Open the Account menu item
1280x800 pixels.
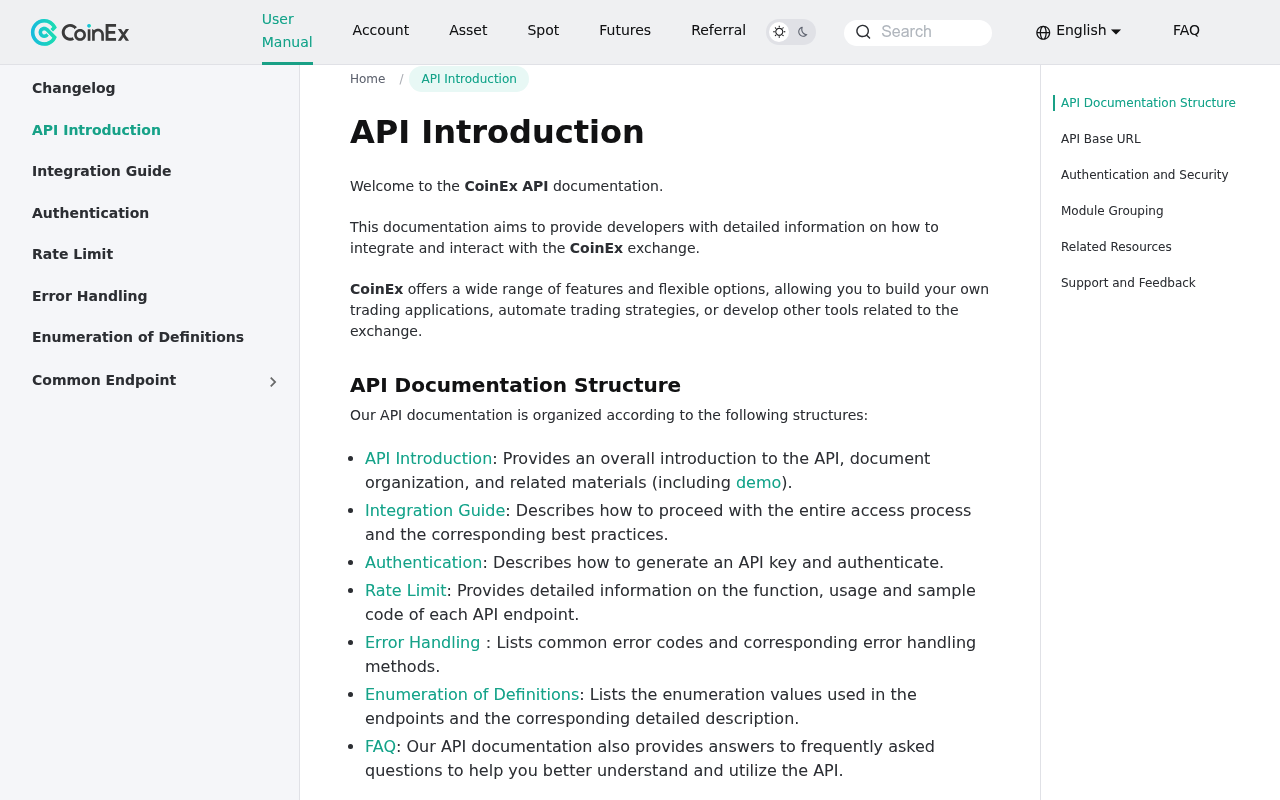(380, 30)
